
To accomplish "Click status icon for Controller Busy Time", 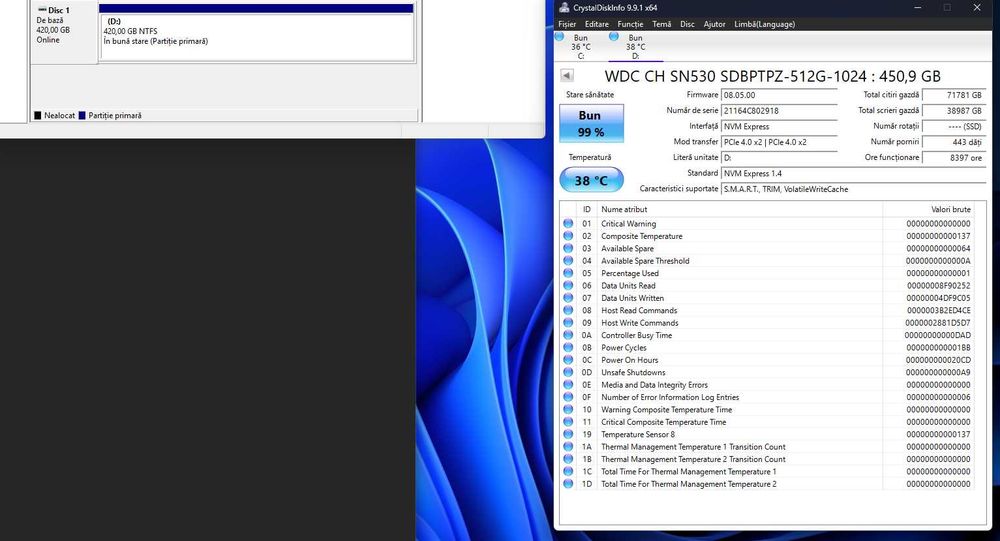I will (x=568, y=336).
